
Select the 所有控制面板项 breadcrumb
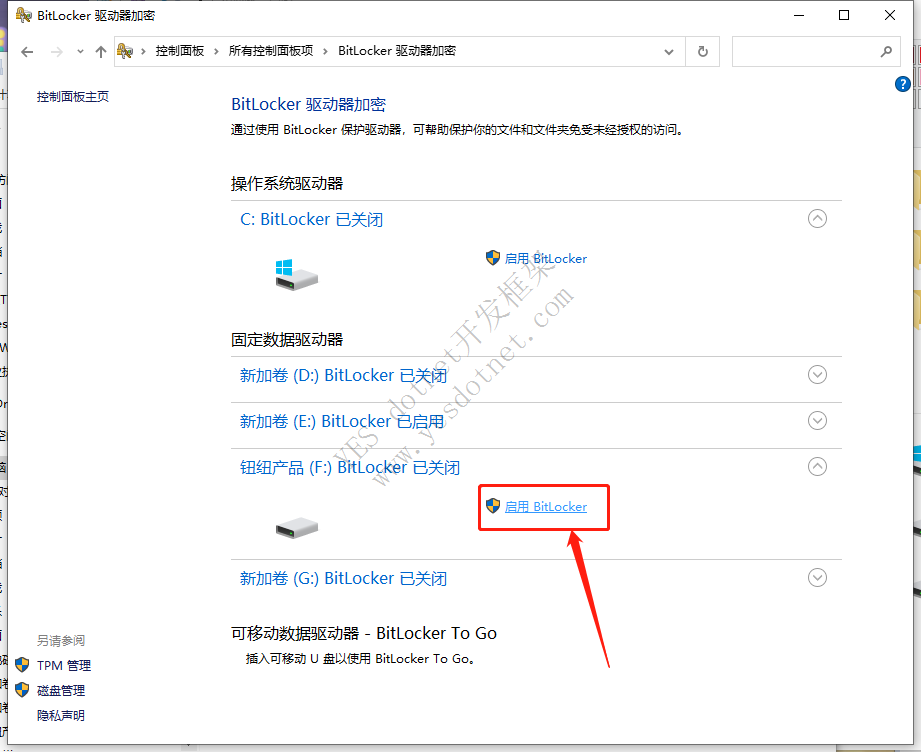271,51
